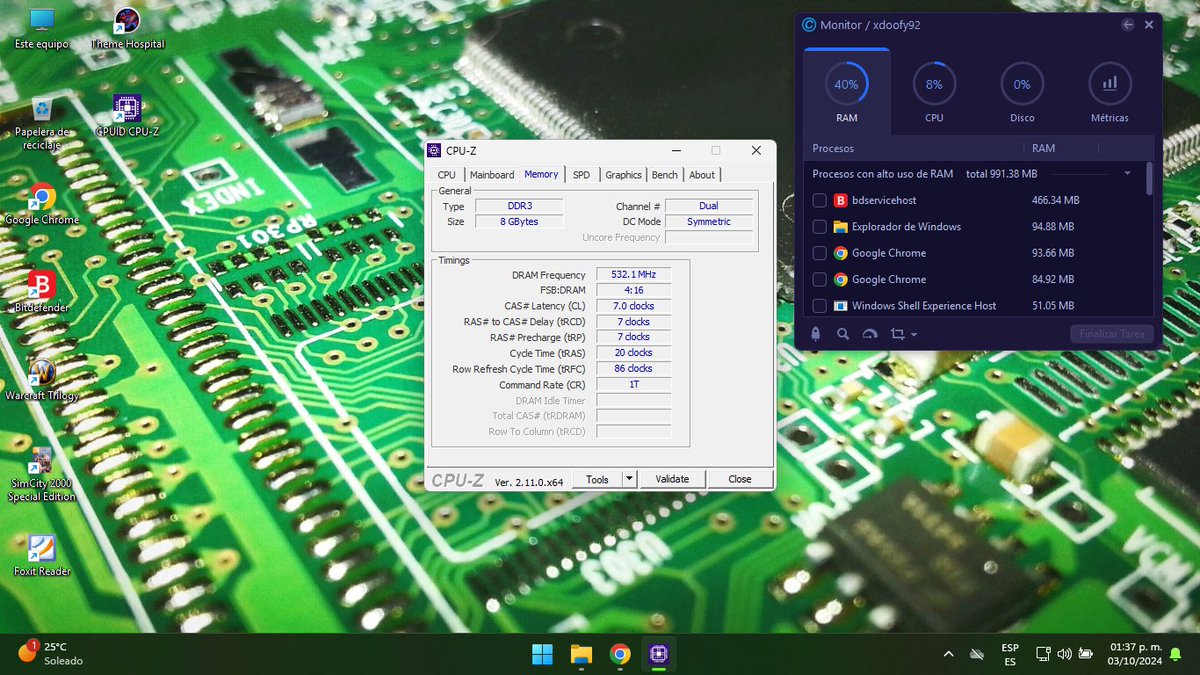Switch to the About tab in CPU-Z
This screenshot has height=675, width=1200.
tap(702, 175)
